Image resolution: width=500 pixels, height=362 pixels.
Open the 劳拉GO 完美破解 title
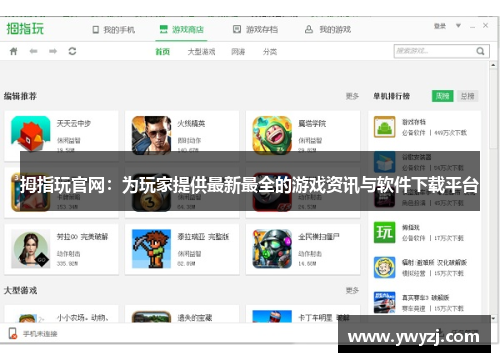coord(82,237)
